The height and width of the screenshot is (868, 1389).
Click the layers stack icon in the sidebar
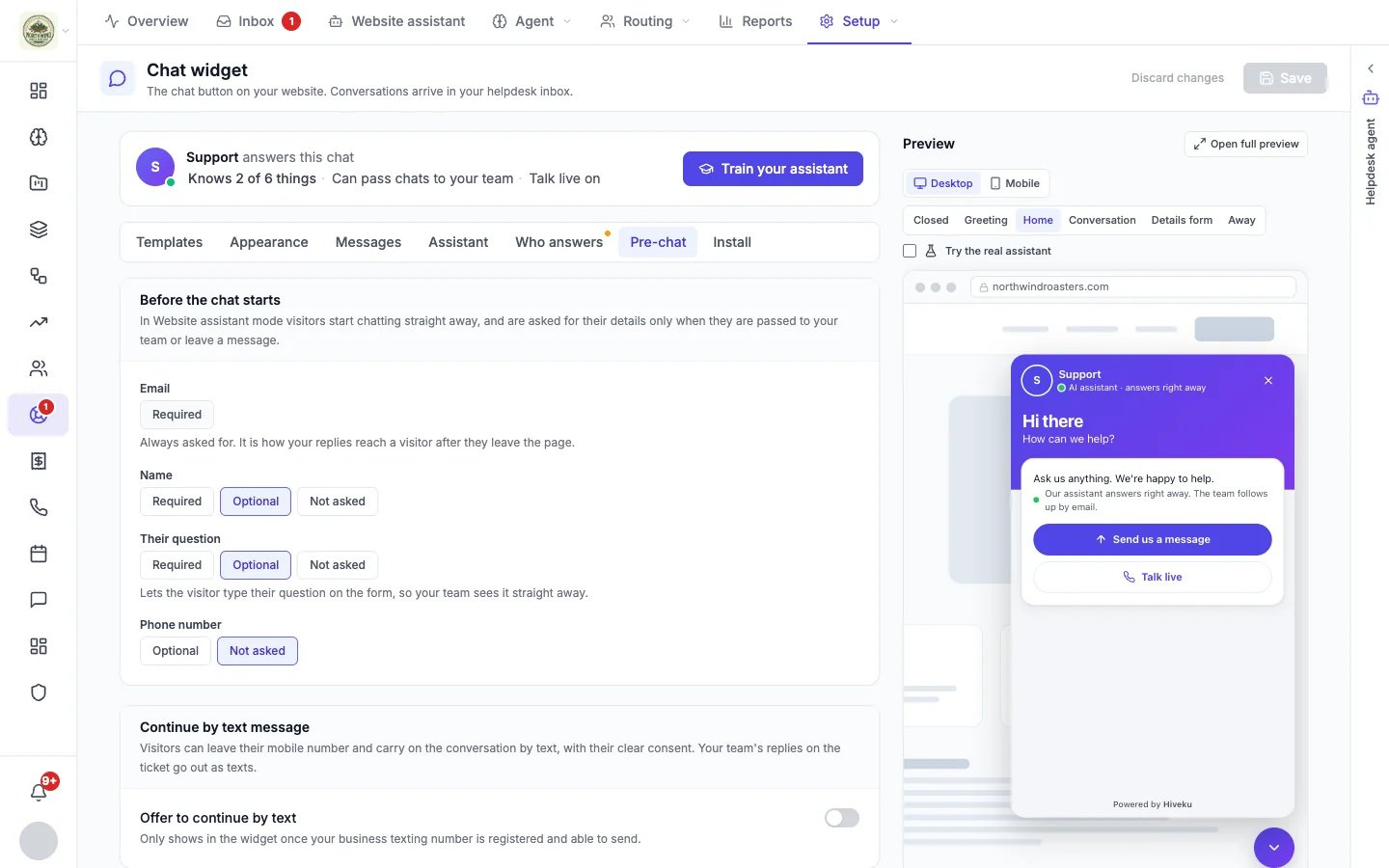39,230
